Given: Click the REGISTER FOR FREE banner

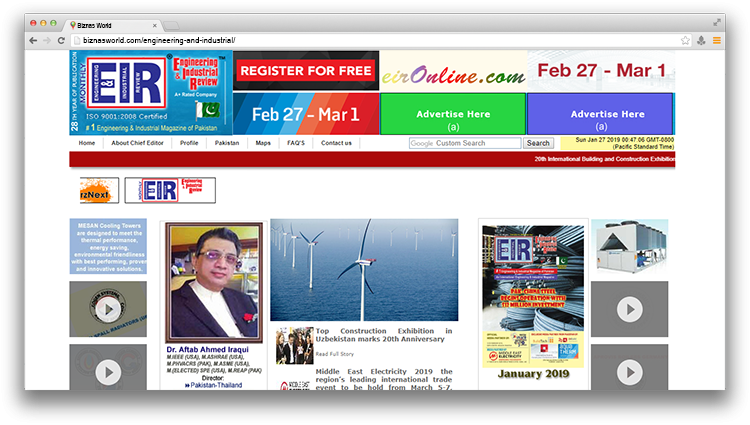Looking at the screenshot, I should tap(306, 72).
